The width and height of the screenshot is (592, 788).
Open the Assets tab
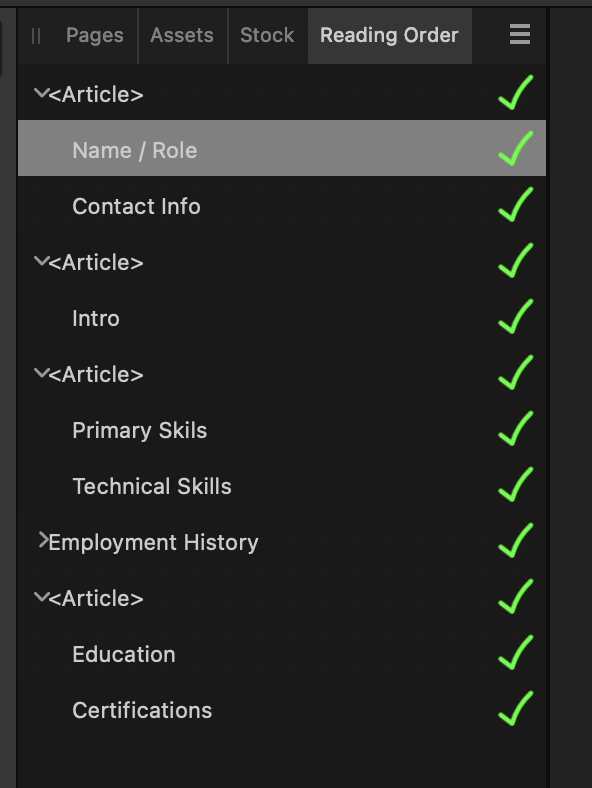click(x=182, y=35)
